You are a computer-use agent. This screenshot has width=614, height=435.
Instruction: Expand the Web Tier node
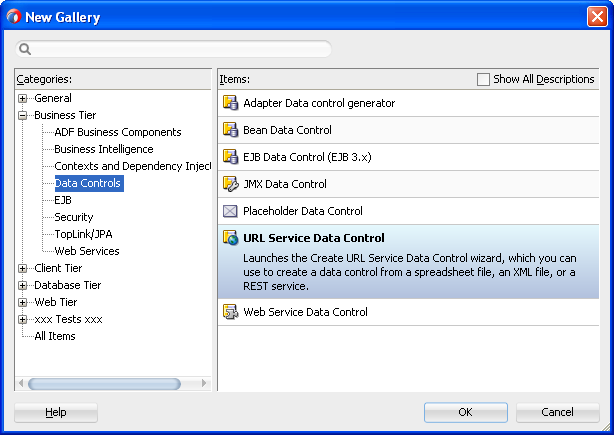23,302
